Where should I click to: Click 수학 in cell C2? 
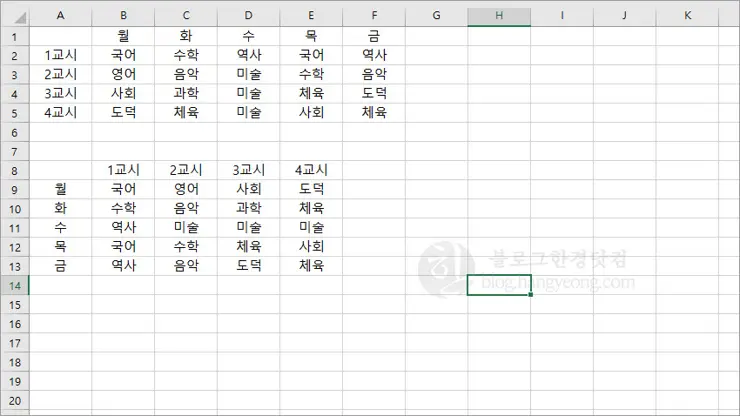coord(186,55)
